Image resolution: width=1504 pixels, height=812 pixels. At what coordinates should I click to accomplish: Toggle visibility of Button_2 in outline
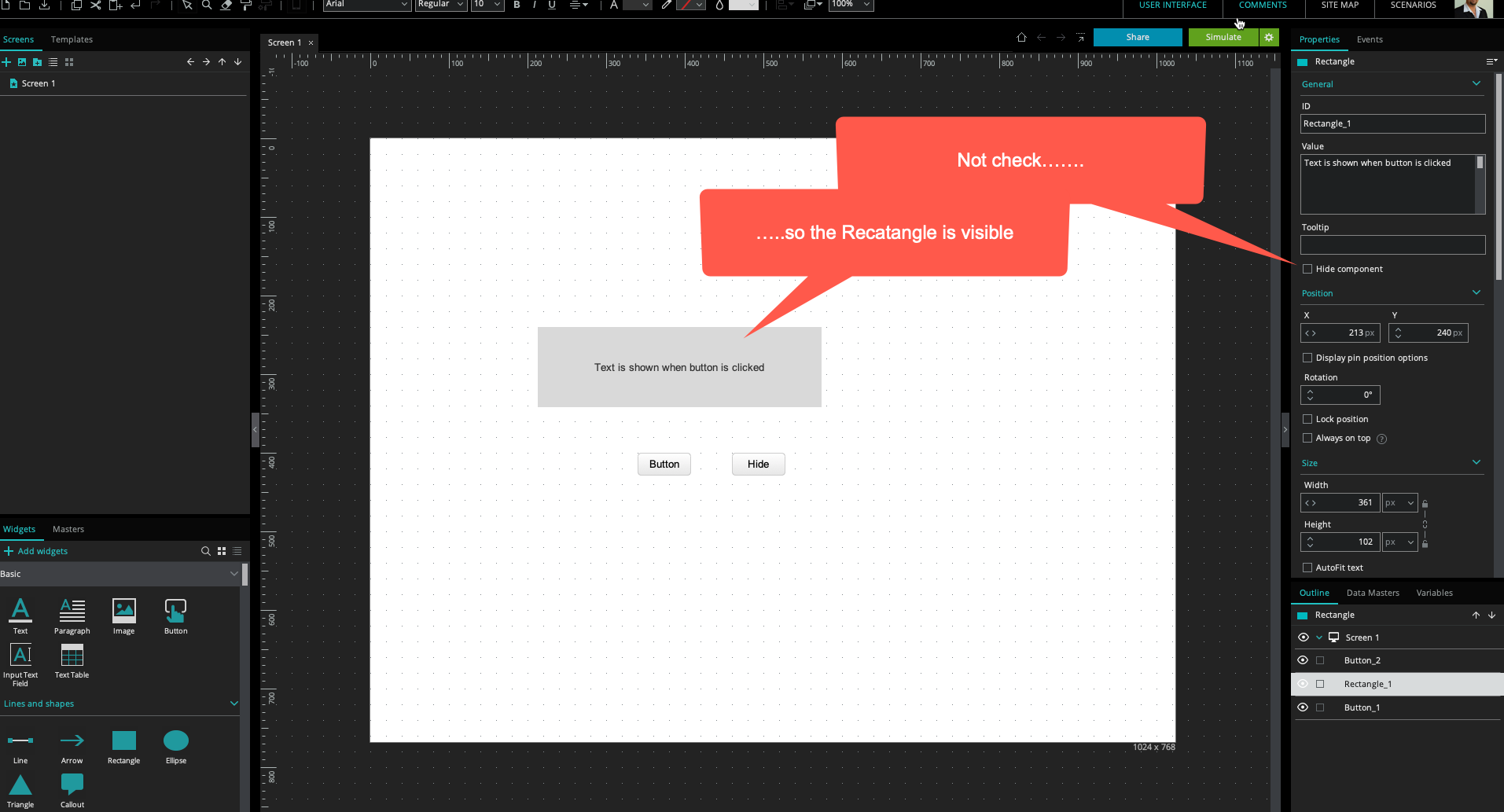1303,660
